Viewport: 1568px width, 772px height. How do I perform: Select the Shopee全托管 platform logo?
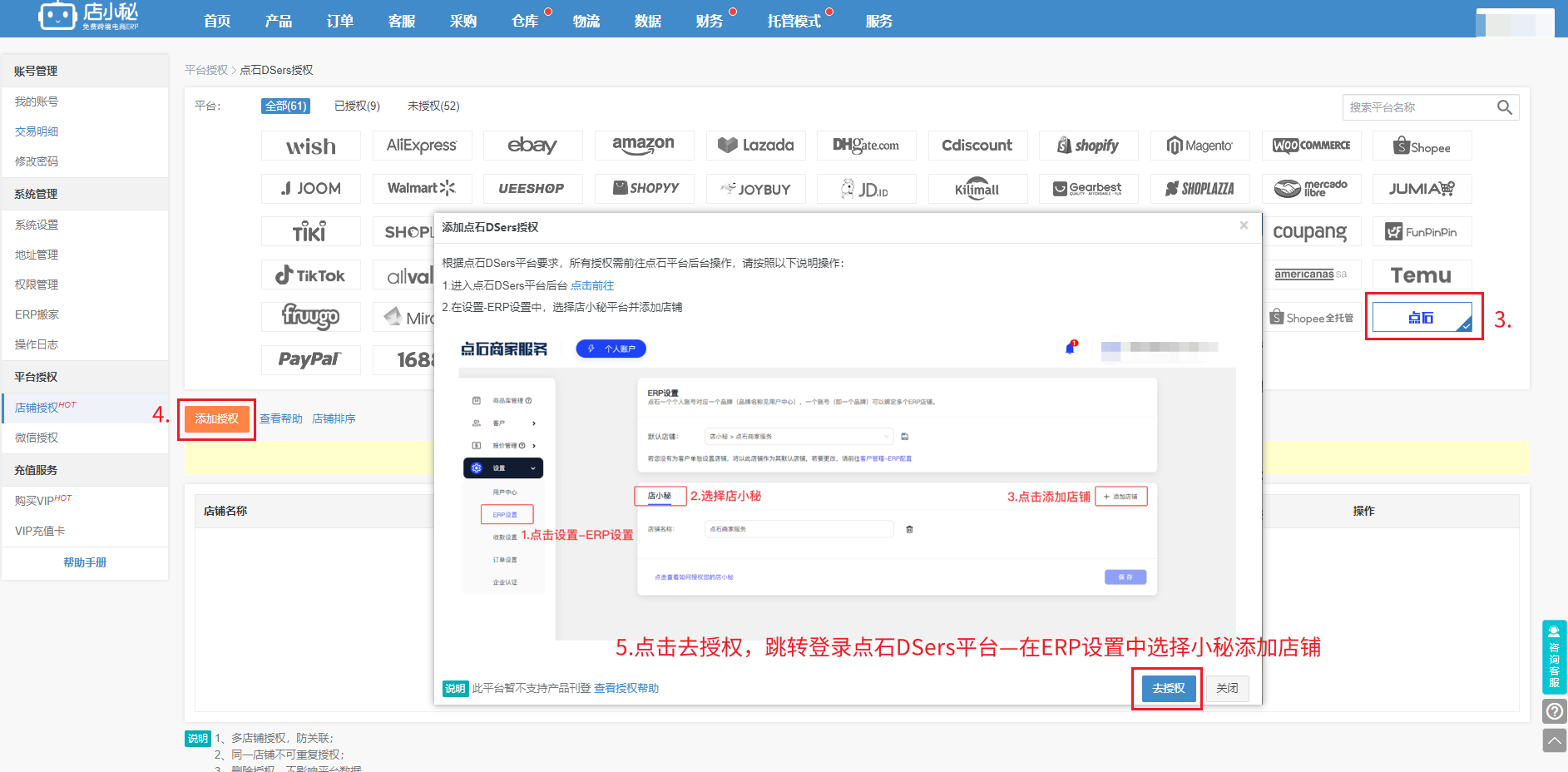[1311, 317]
